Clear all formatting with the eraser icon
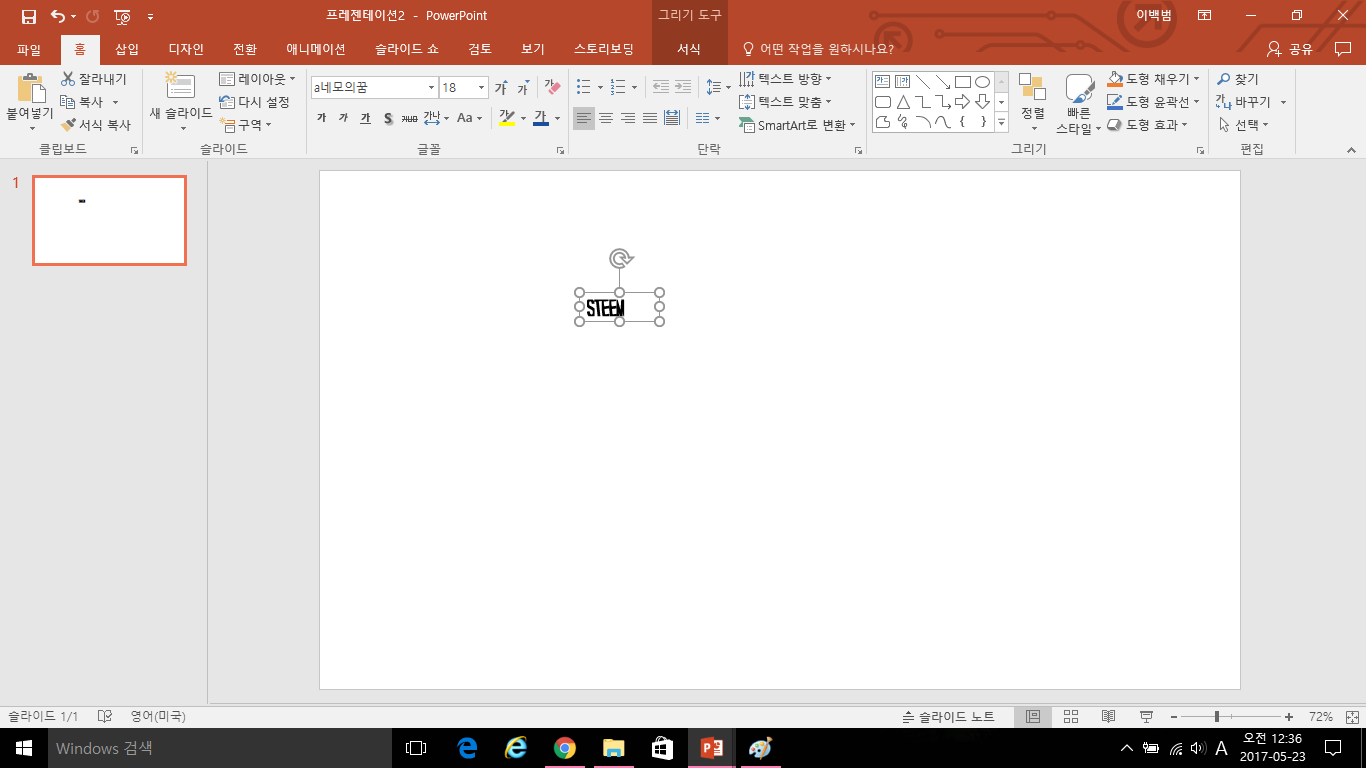This screenshot has width=1366, height=768. tap(552, 88)
